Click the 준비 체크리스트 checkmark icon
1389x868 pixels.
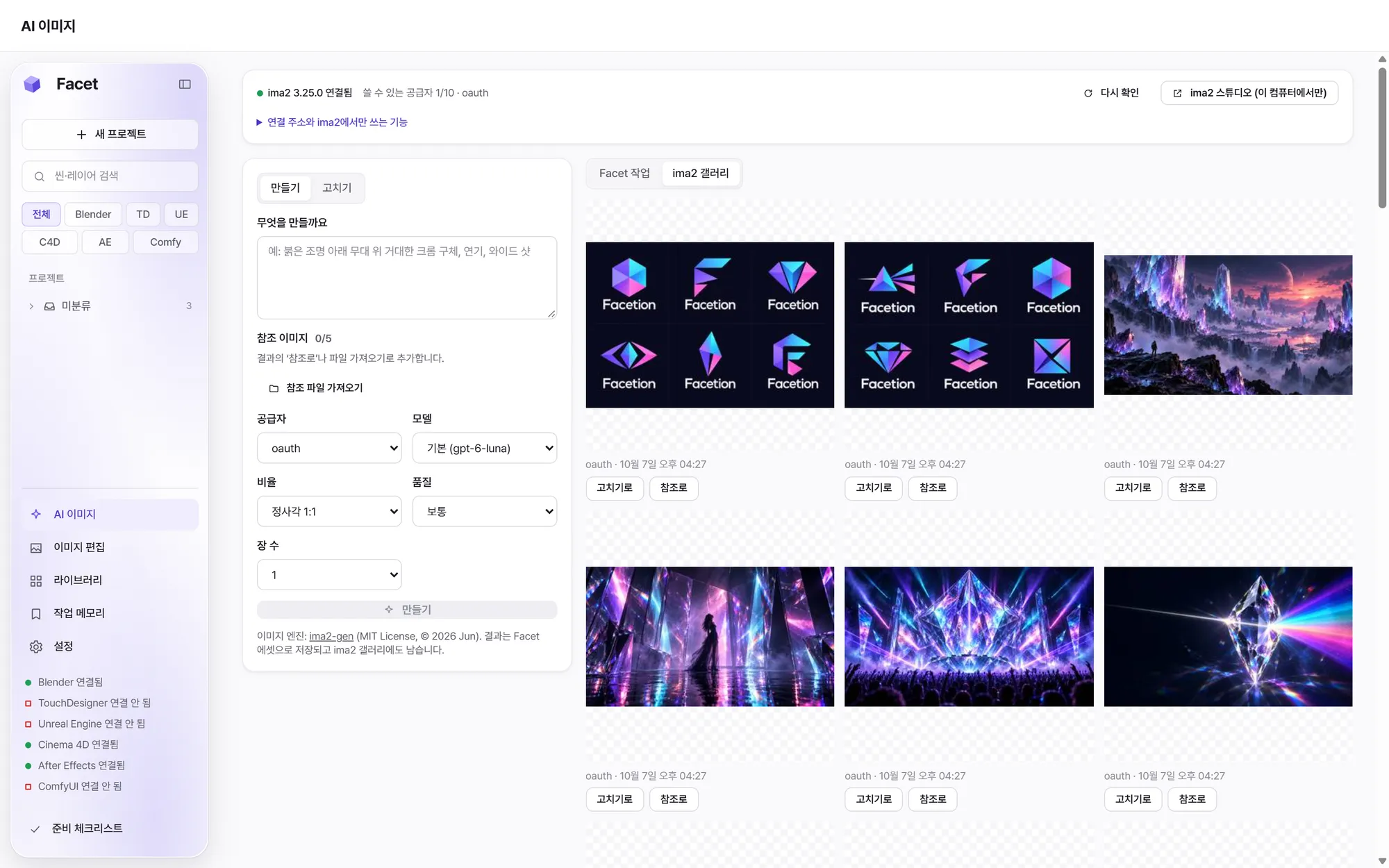tap(35, 829)
